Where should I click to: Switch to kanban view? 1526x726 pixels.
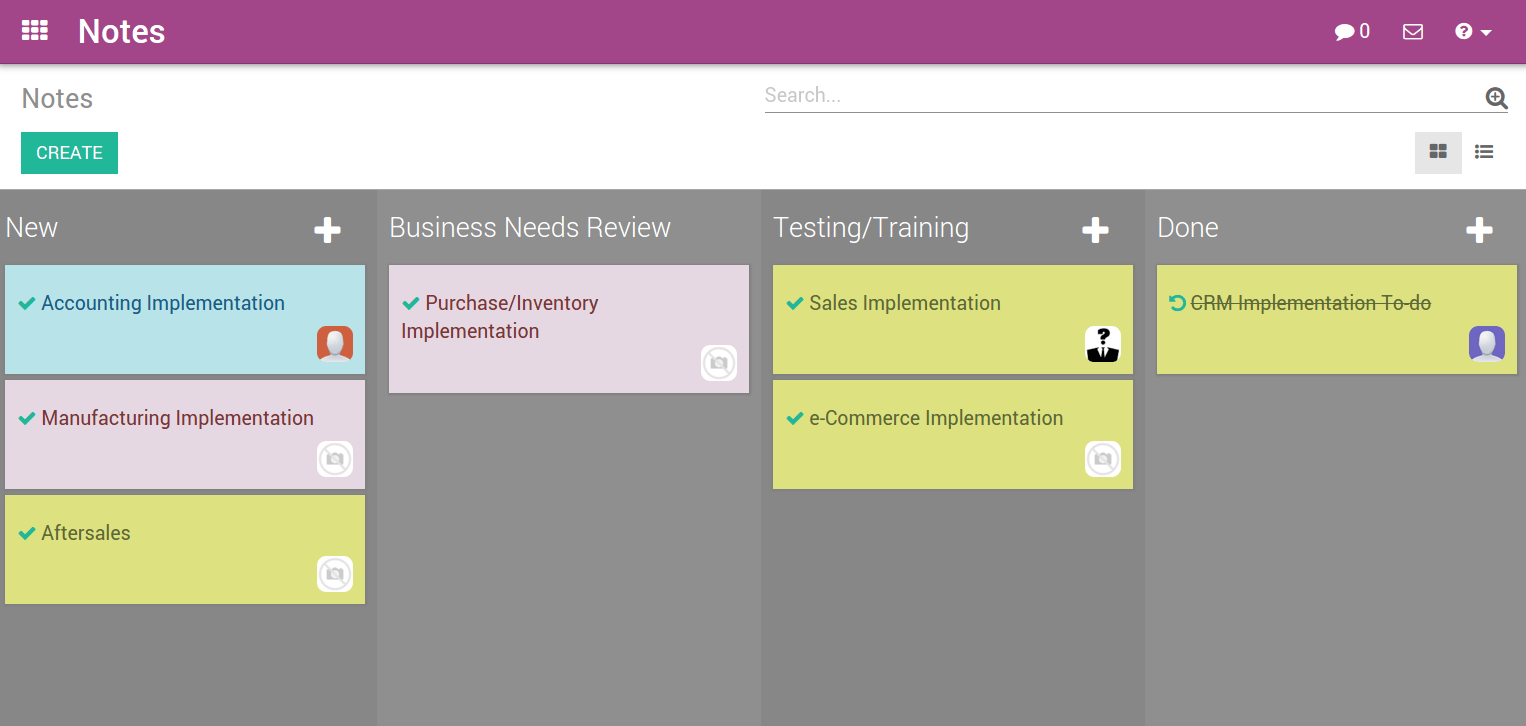[x=1438, y=152]
